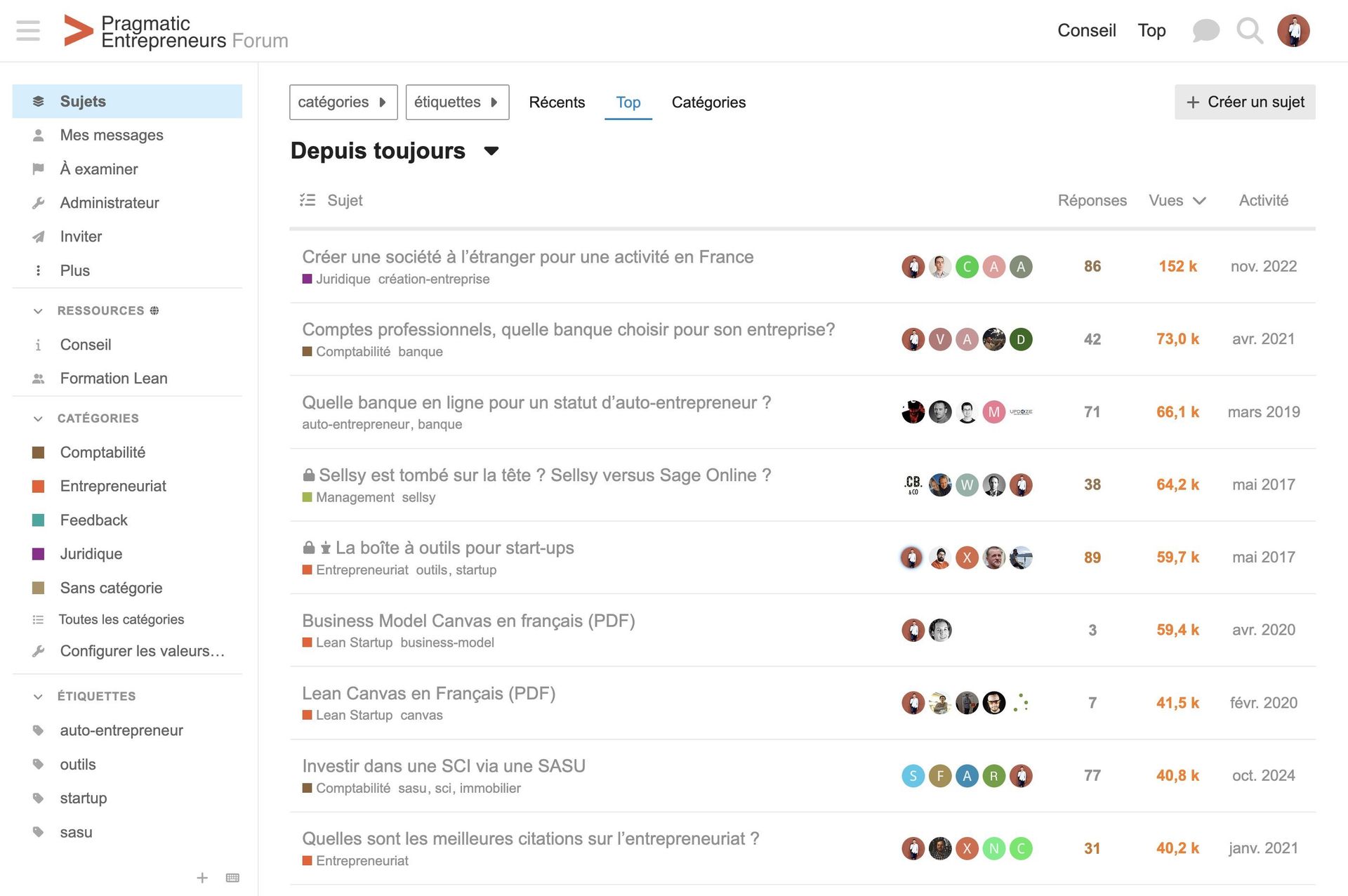Image resolution: width=1348 pixels, height=896 pixels.
Task: Open user avatar menu in header
Action: coord(1293,30)
